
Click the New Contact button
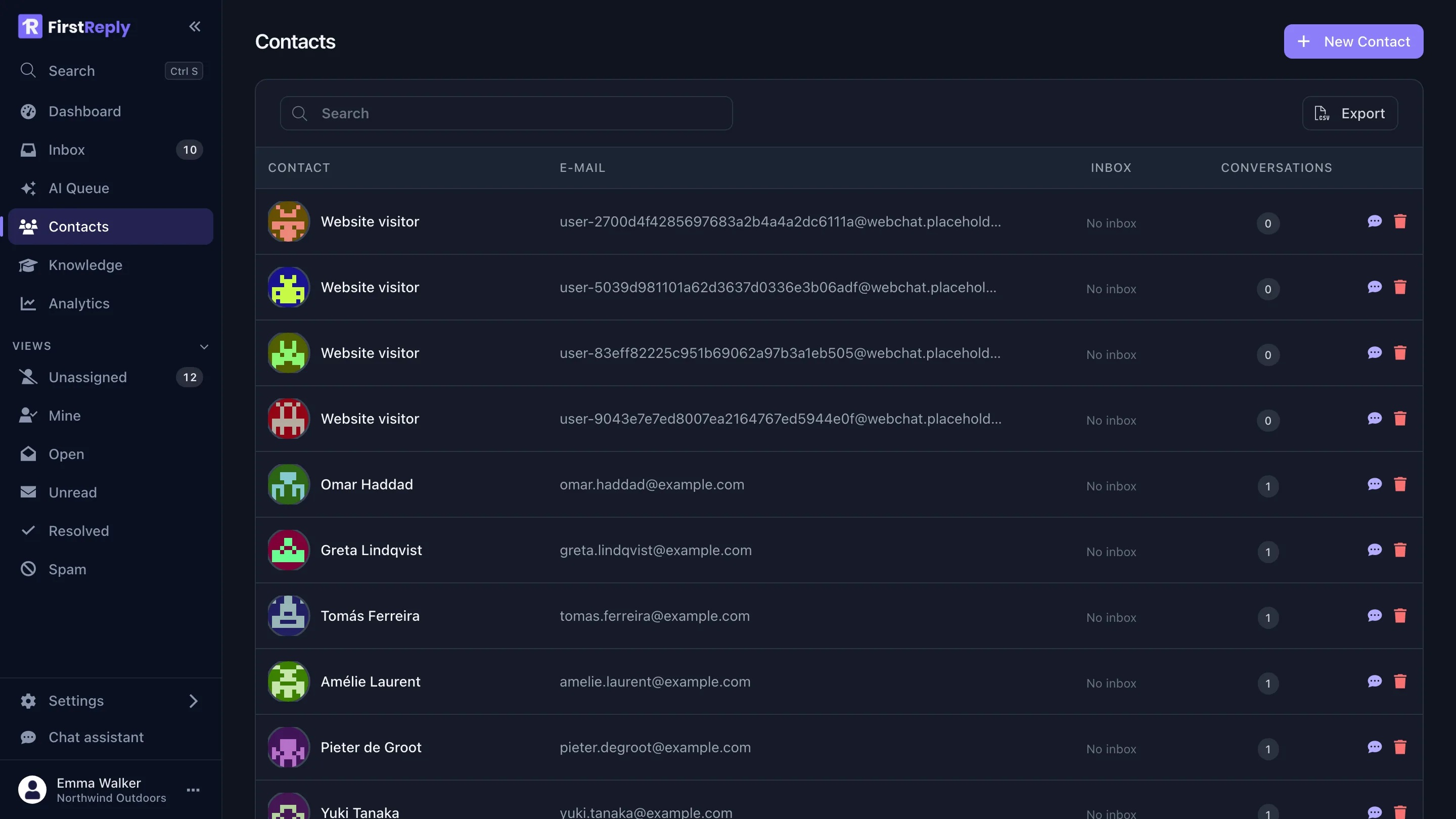1353,41
